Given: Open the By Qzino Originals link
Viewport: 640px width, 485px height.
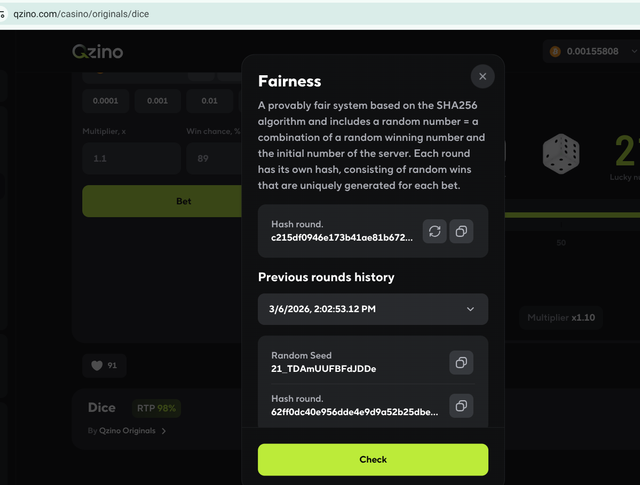Looking at the screenshot, I should [127, 431].
